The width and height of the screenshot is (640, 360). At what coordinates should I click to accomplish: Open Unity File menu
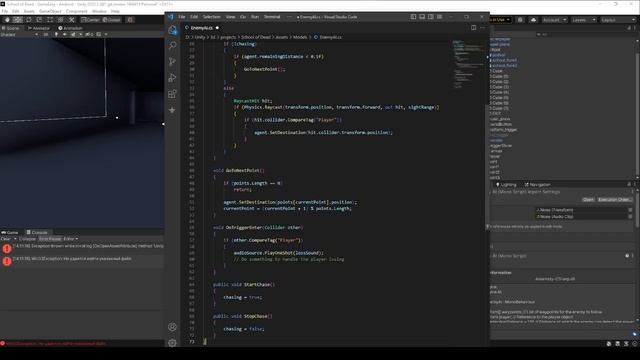click(x=5, y=11)
